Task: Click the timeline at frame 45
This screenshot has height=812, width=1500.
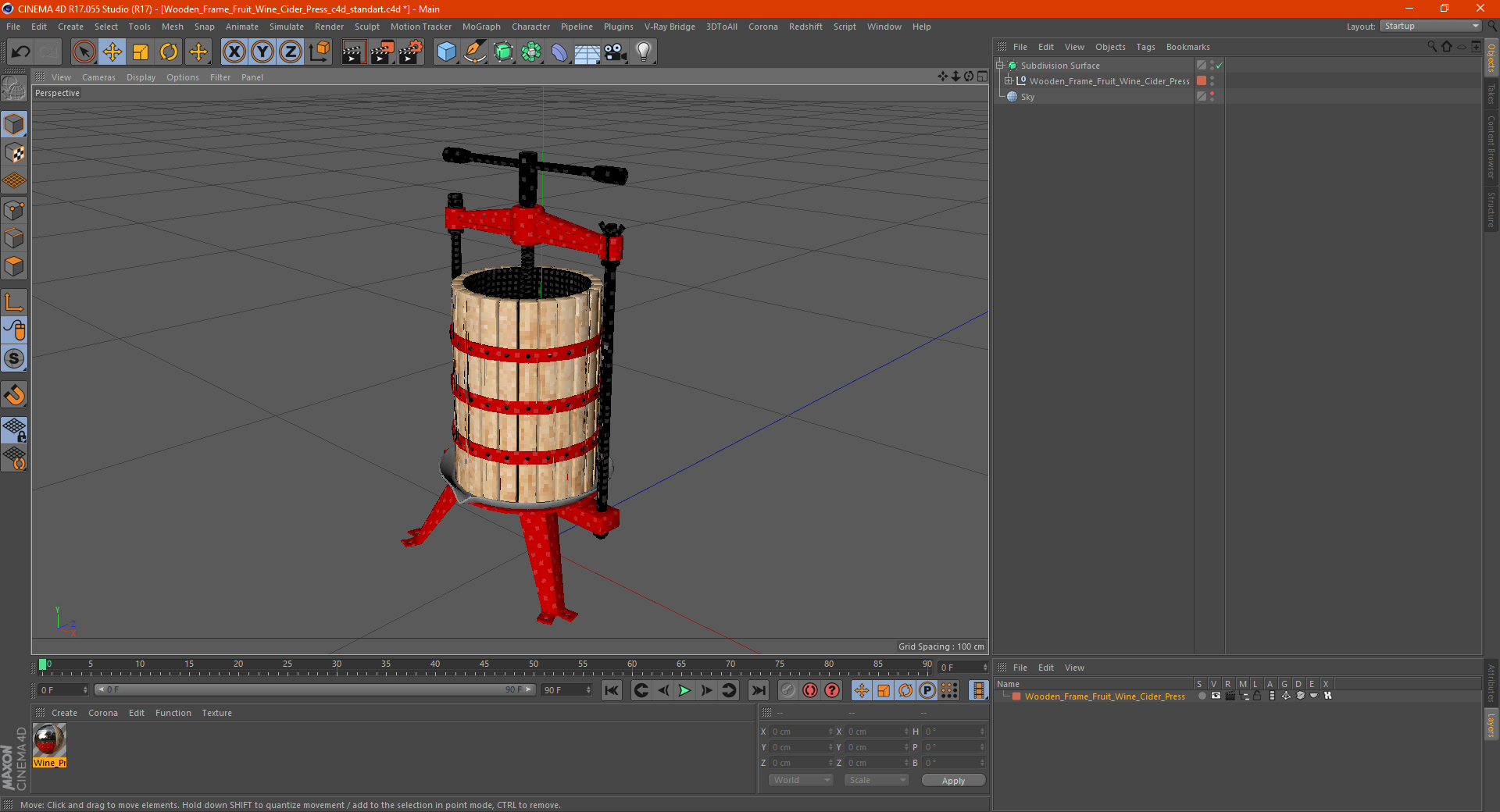Action: click(x=484, y=666)
